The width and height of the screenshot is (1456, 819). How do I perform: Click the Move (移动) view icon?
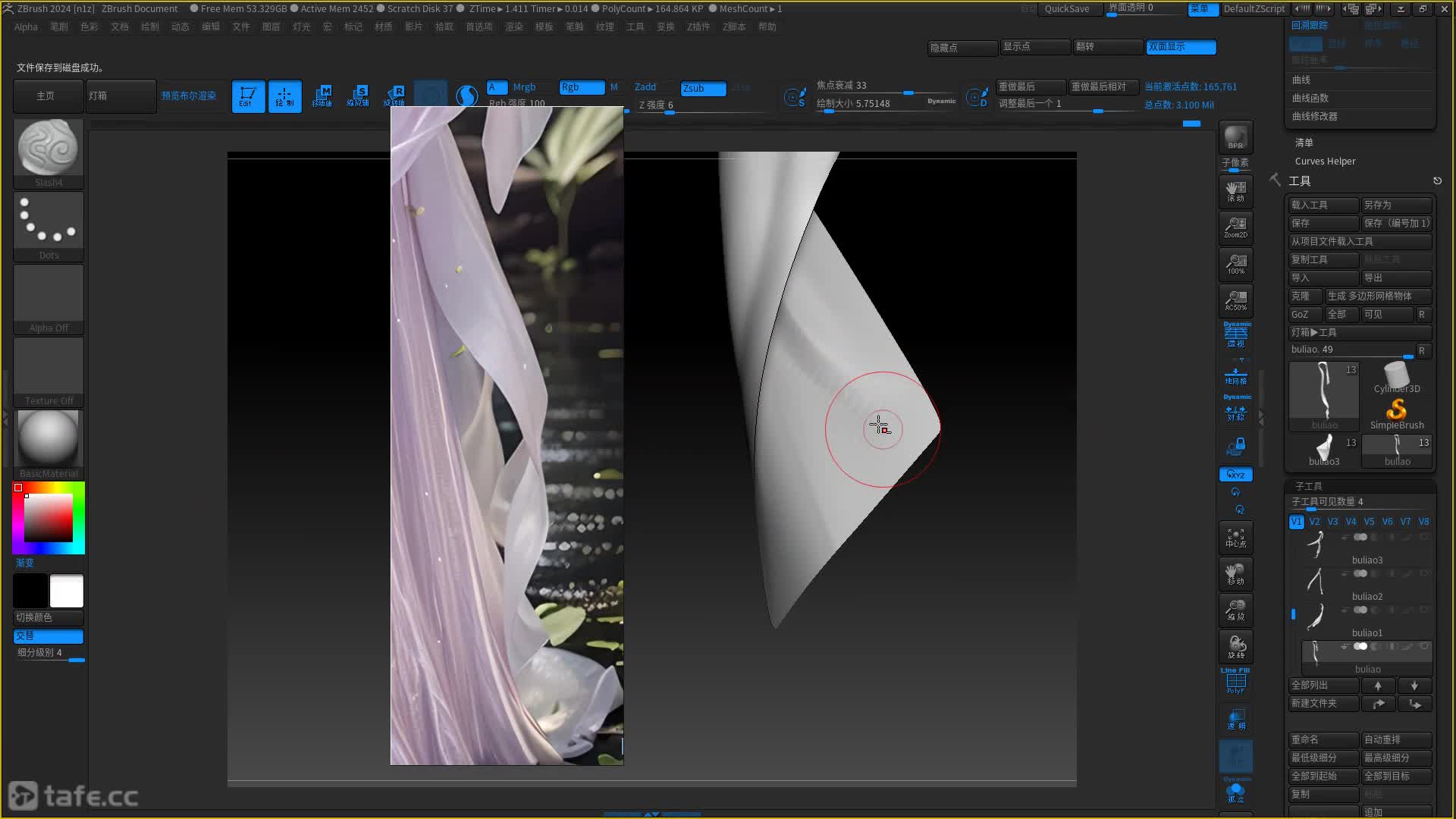1235,574
